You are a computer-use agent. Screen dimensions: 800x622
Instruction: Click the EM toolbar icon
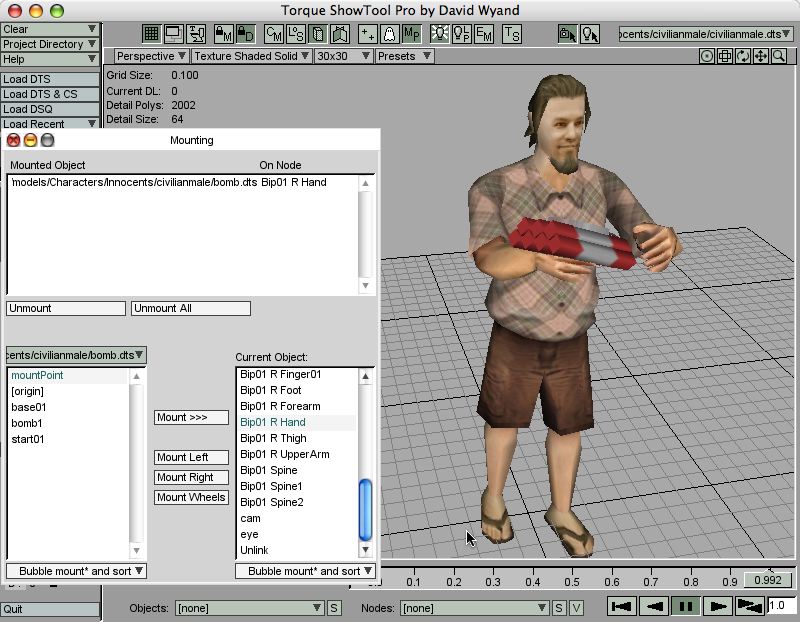484,33
